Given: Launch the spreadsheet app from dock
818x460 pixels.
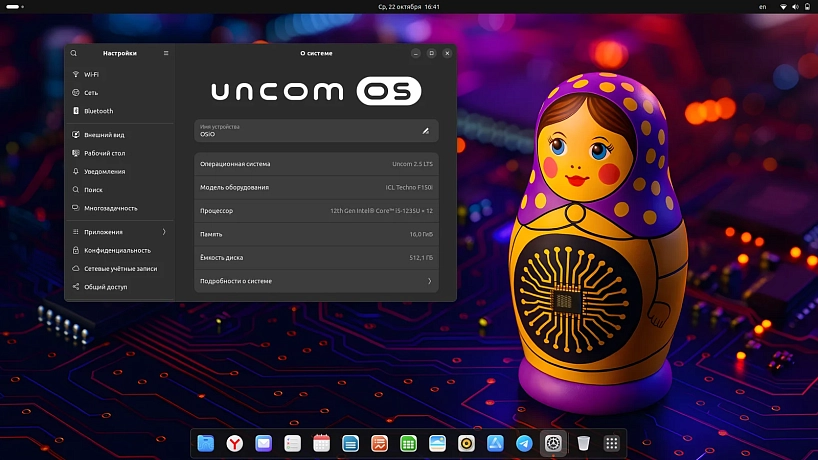Looking at the screenshot, I should point(408,442).
